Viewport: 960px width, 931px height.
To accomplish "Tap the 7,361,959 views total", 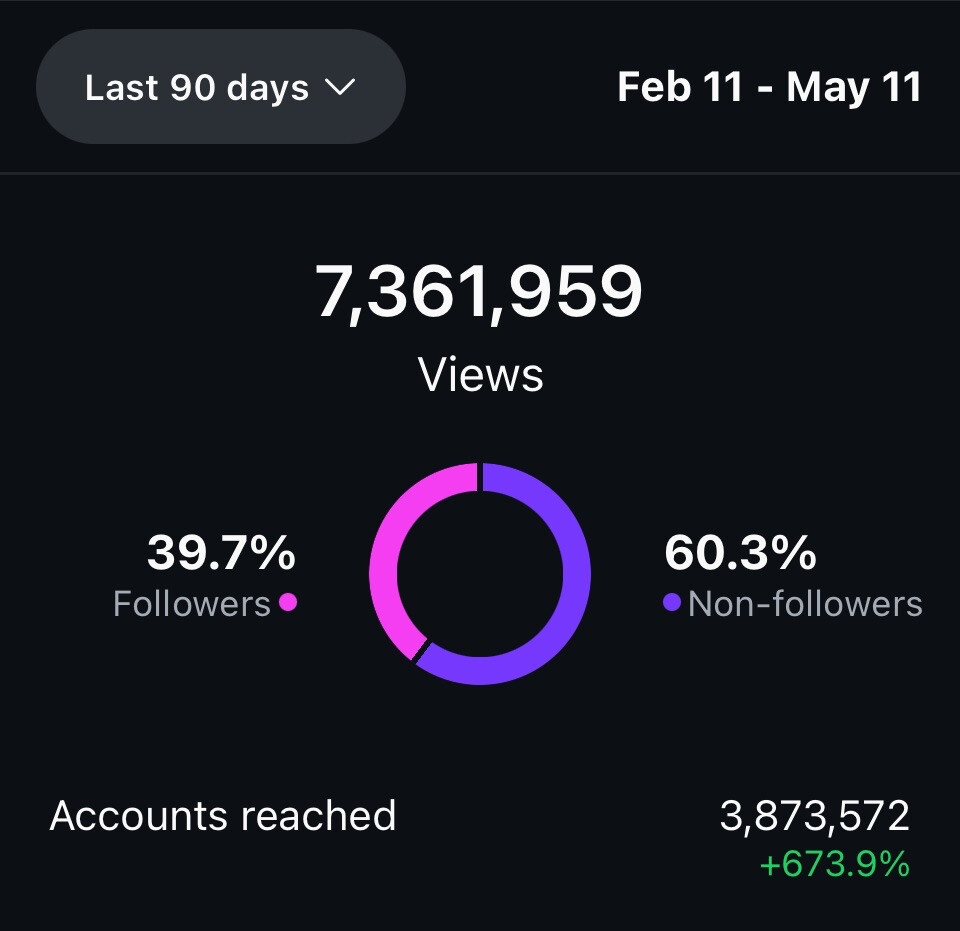I will [479, 291].
